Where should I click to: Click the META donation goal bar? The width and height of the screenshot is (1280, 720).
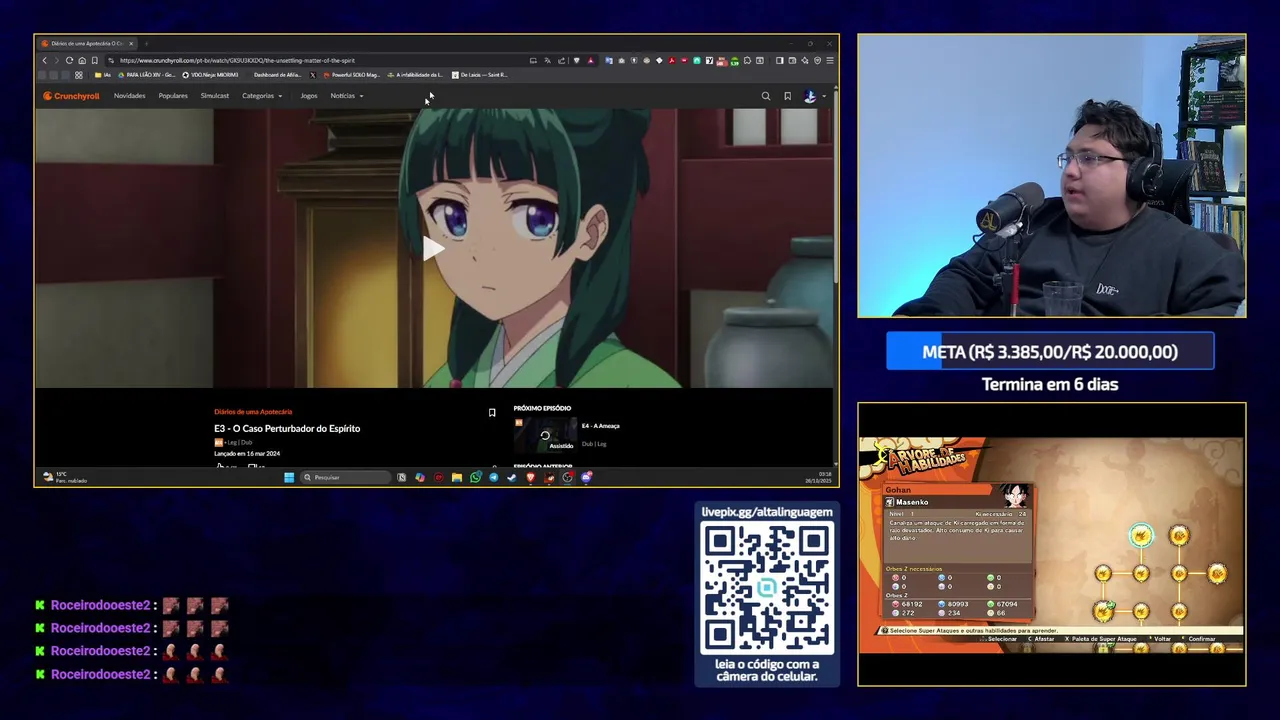(1050, 352)
